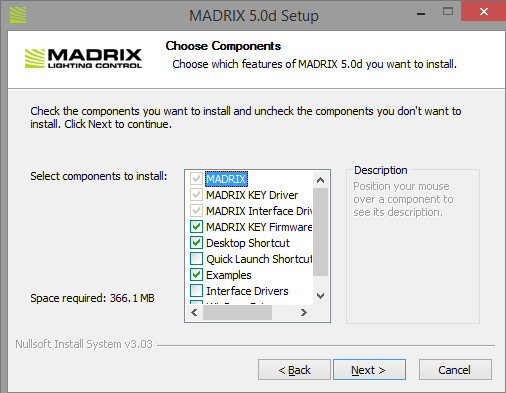This screenshot has height=393, width=506.
Task: Enable the Interface Drivers checkbox
Action: (x=196, y=290)
